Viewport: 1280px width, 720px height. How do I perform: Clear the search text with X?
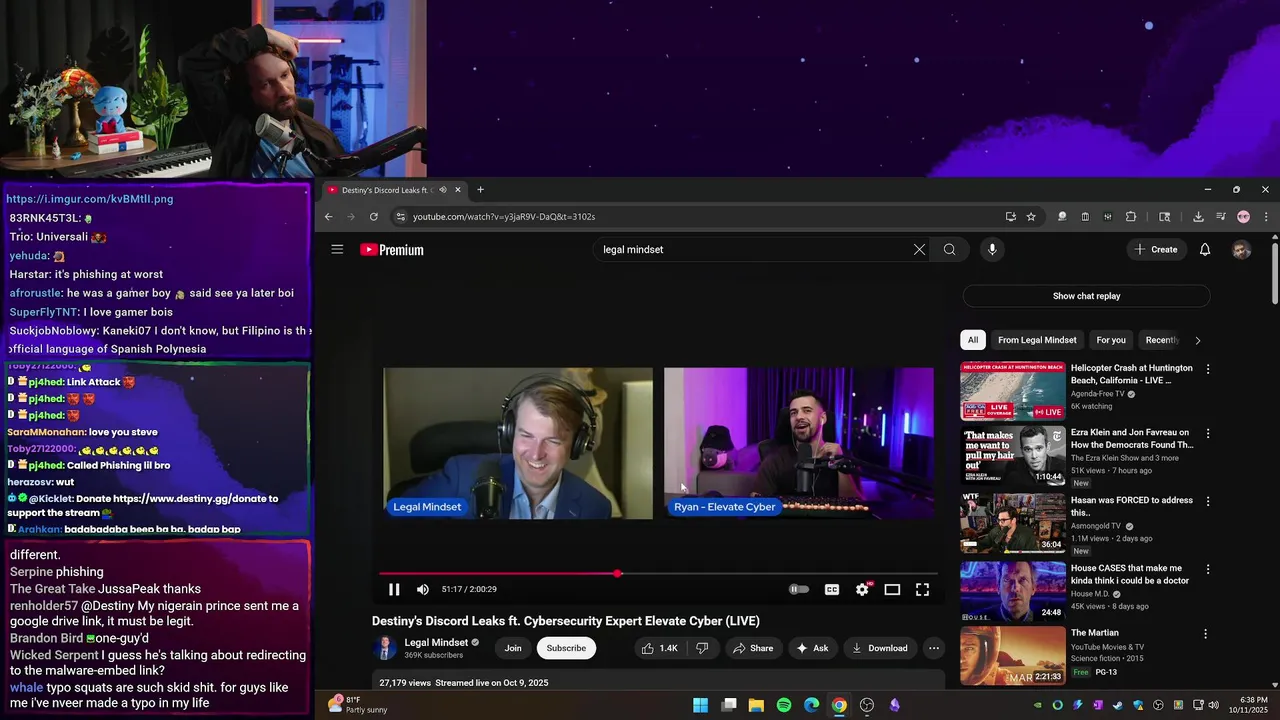pos(919,249)
